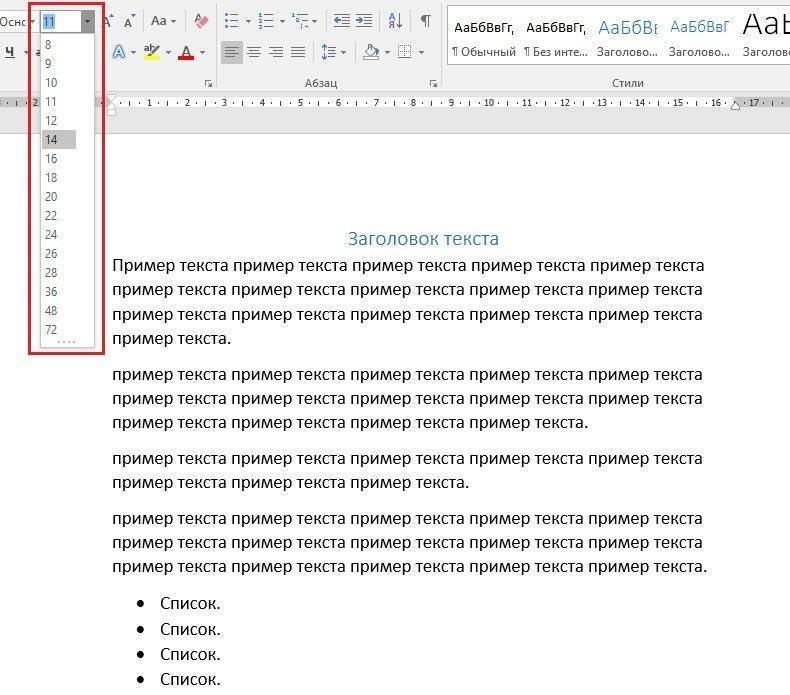Open the Change Case (Aa) button
The width and height of the screenshot is (790, 695).
158,21
